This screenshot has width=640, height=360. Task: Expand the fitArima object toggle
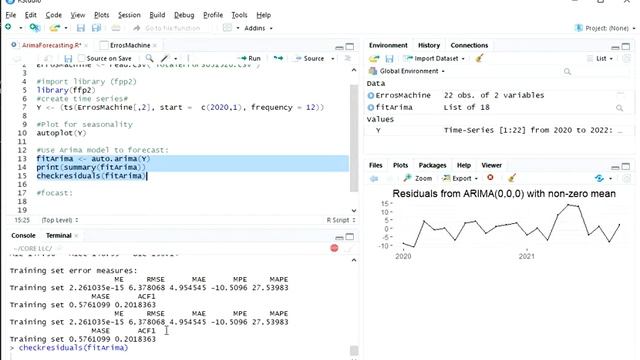(x=371, y=108)
